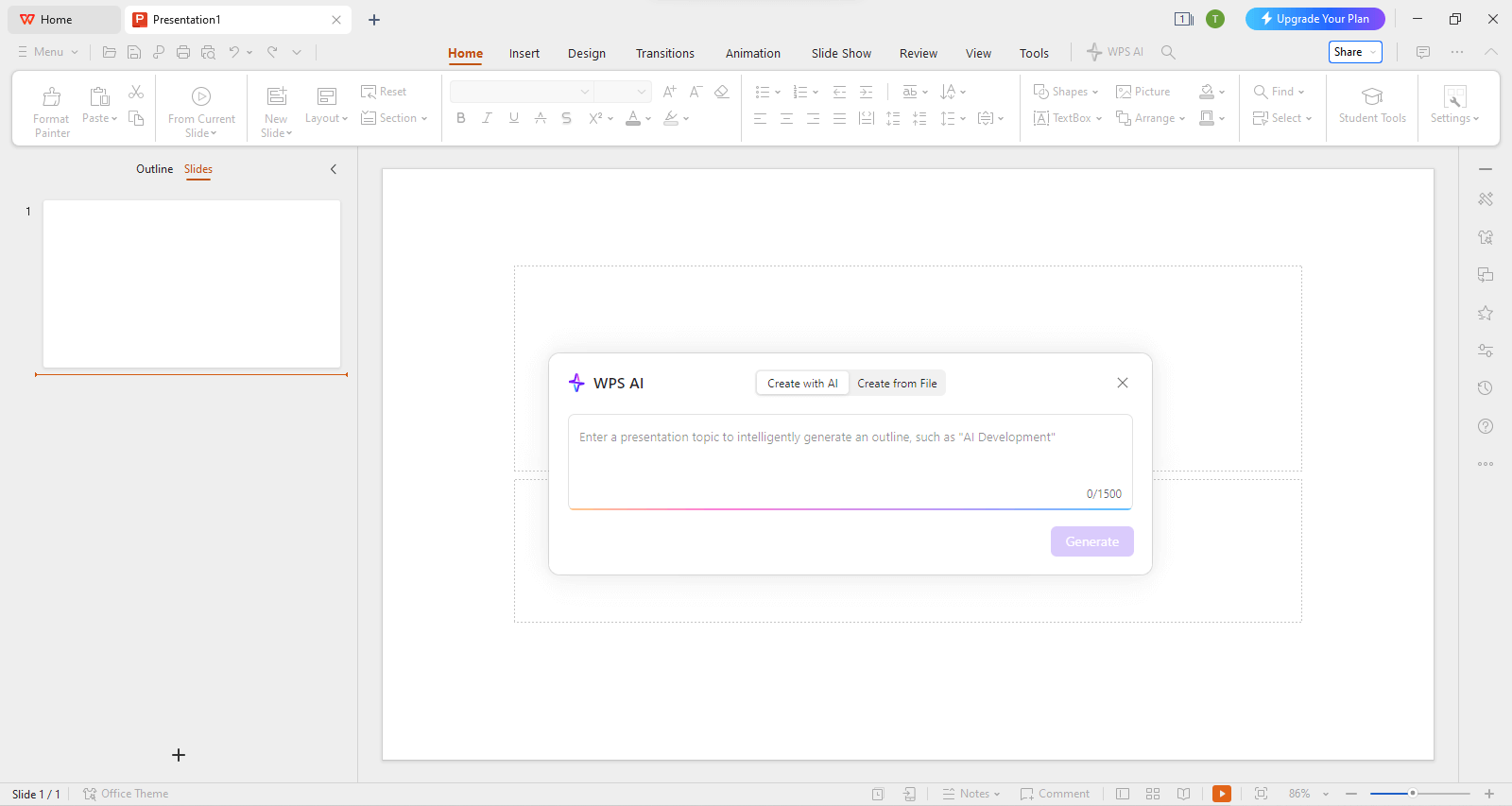
Task: Expand the Shapes dropdown
Action: tap(1066, 92)
